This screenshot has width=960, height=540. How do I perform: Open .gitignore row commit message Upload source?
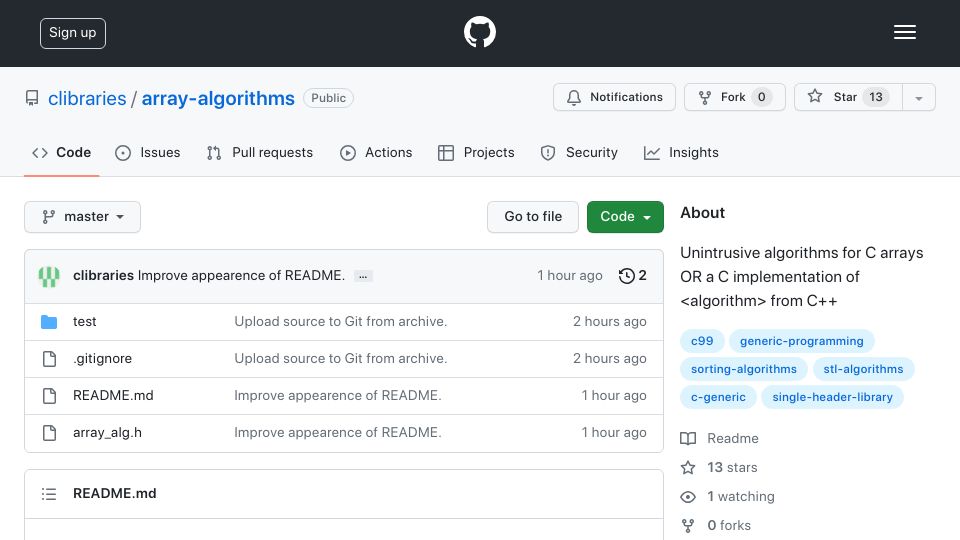click(x=340, y=359)
